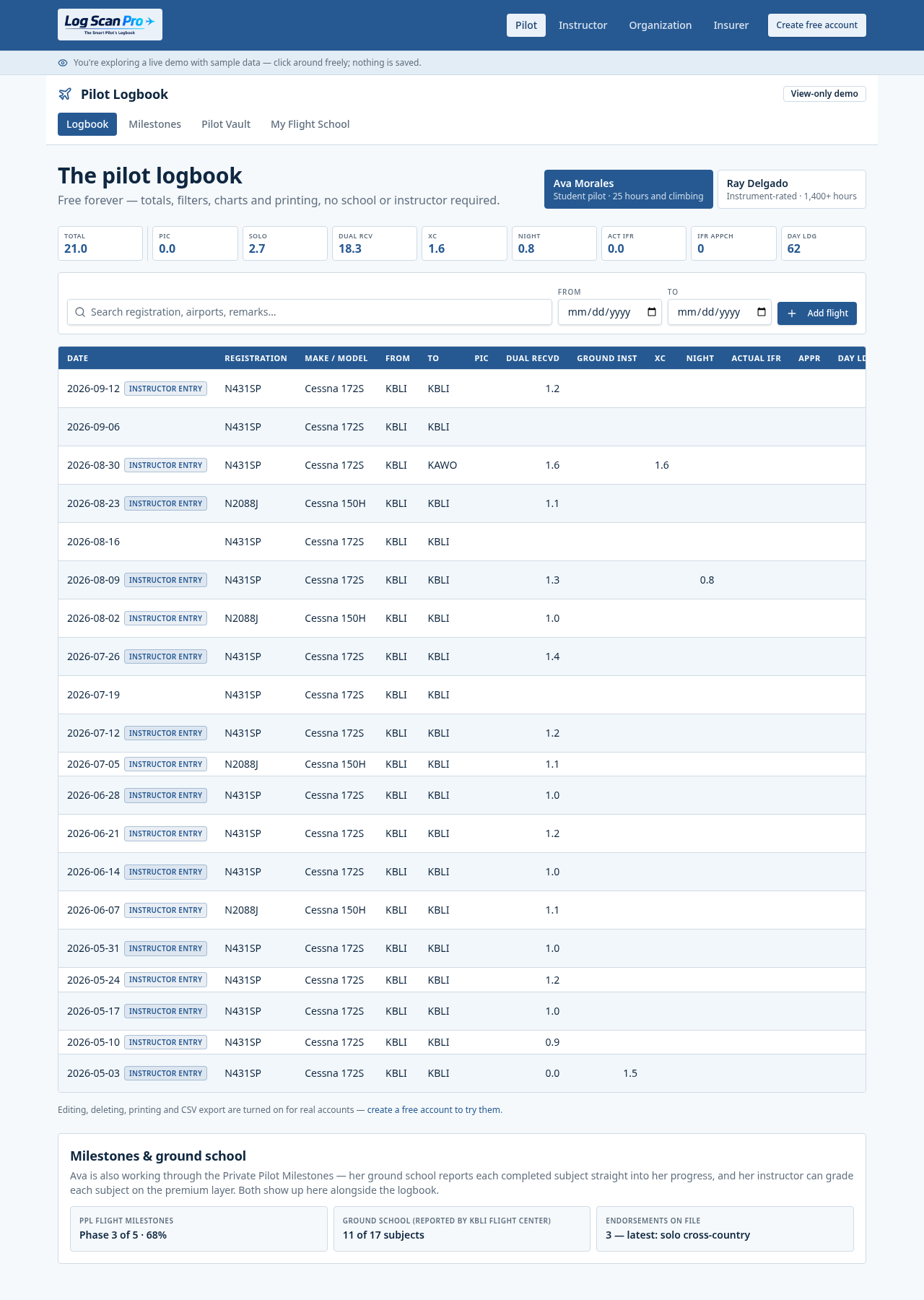Select the Logbook tab
The width and height of the screenshot is (924, 1300).
(87, 124)
